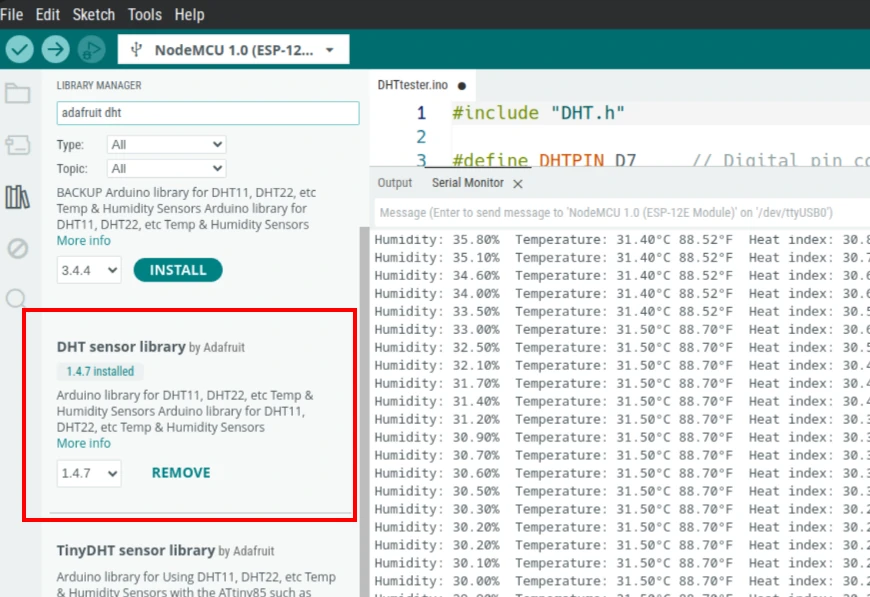This screenshot has width=870, height=597.
Task: Select the Serial Monitor tab
Action: tap(468, 183)
